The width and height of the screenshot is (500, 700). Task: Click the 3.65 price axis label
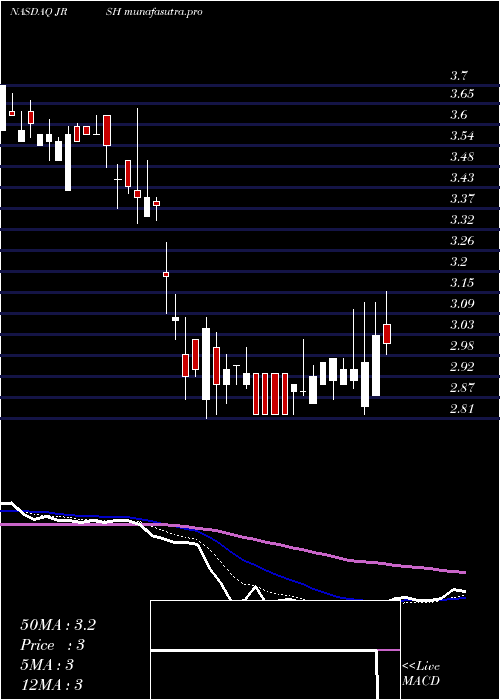462,94
